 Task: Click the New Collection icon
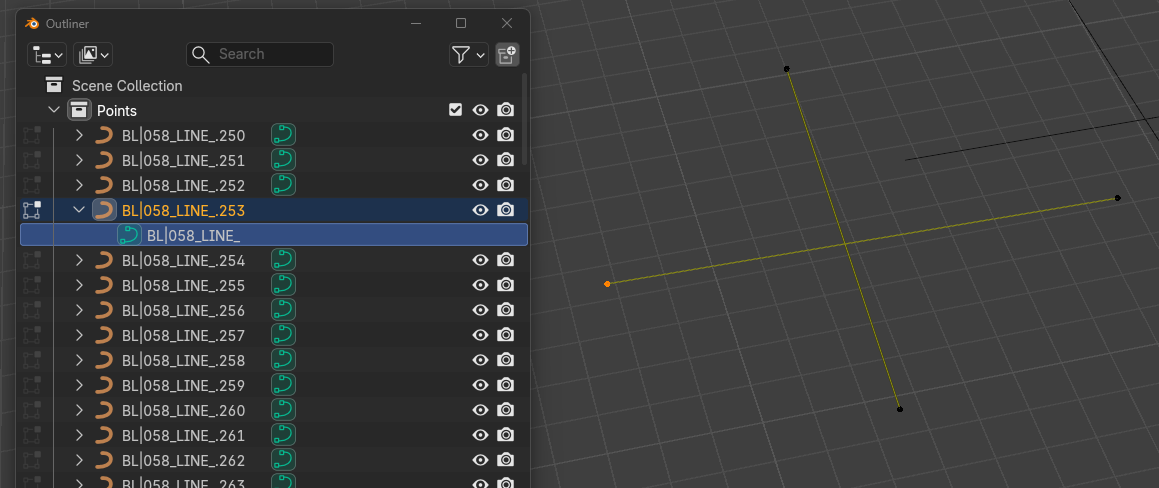click(507, 55)
